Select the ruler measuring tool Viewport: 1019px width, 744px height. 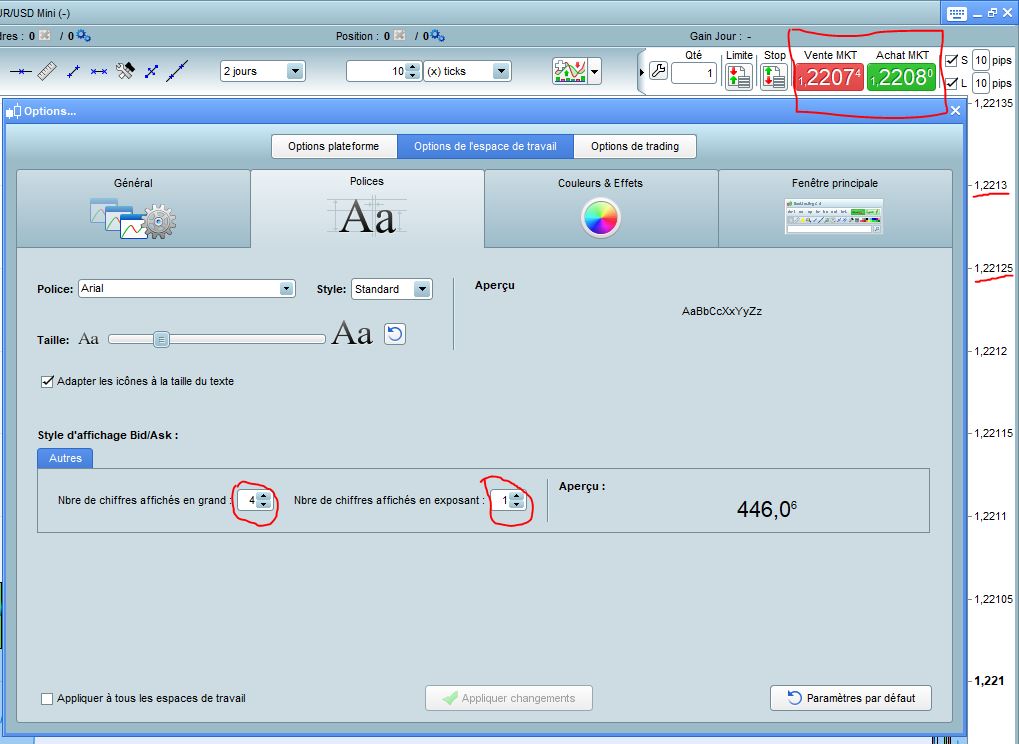click(47, 71)
